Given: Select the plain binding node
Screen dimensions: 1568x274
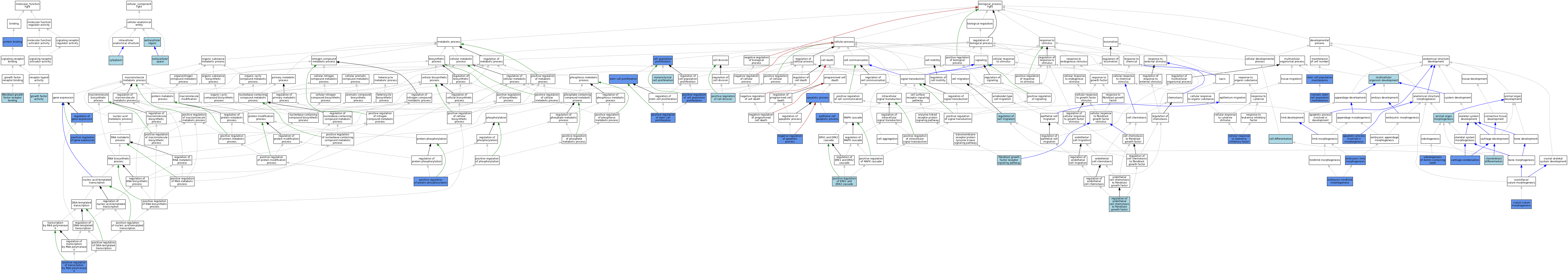Looking at the screenshot, I should [x=14, y=24].
